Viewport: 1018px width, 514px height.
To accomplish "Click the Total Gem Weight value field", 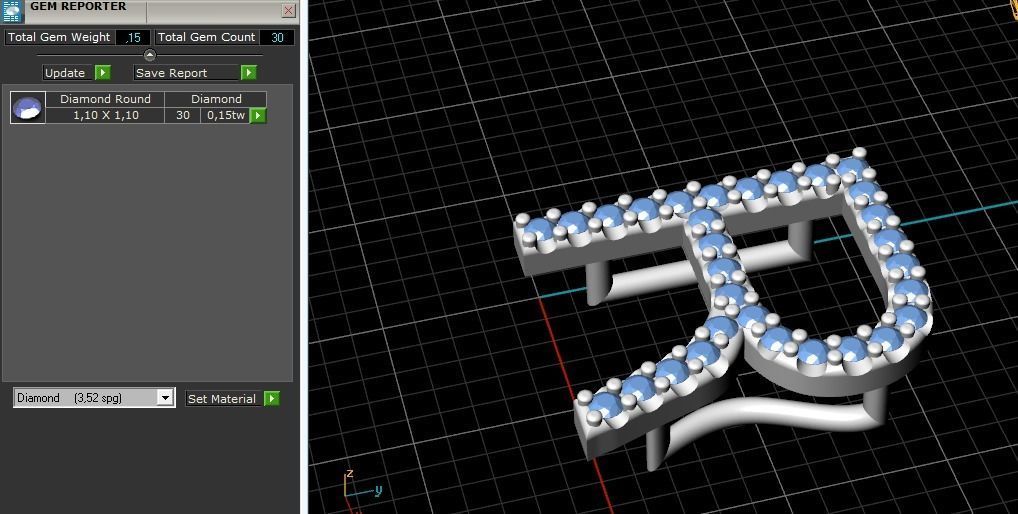I will 133,38.
